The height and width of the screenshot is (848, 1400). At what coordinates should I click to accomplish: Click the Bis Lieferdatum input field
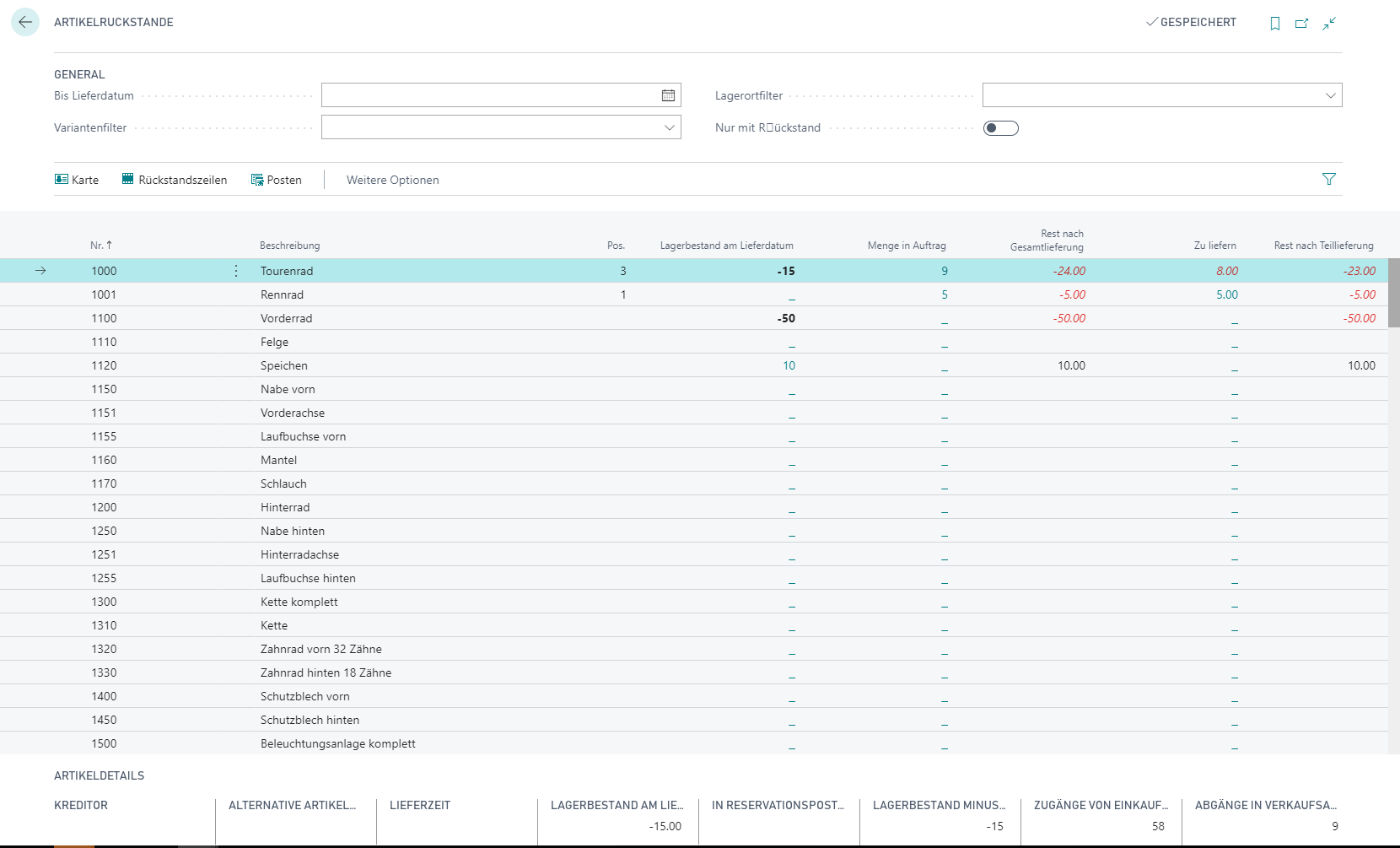click(490, 95)
